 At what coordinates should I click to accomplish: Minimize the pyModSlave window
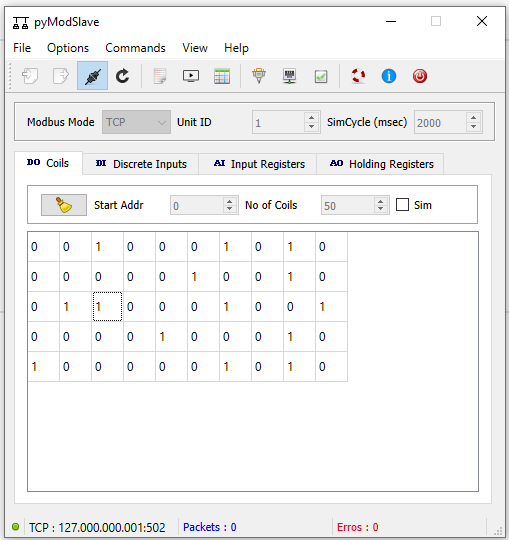coord(391,21)
